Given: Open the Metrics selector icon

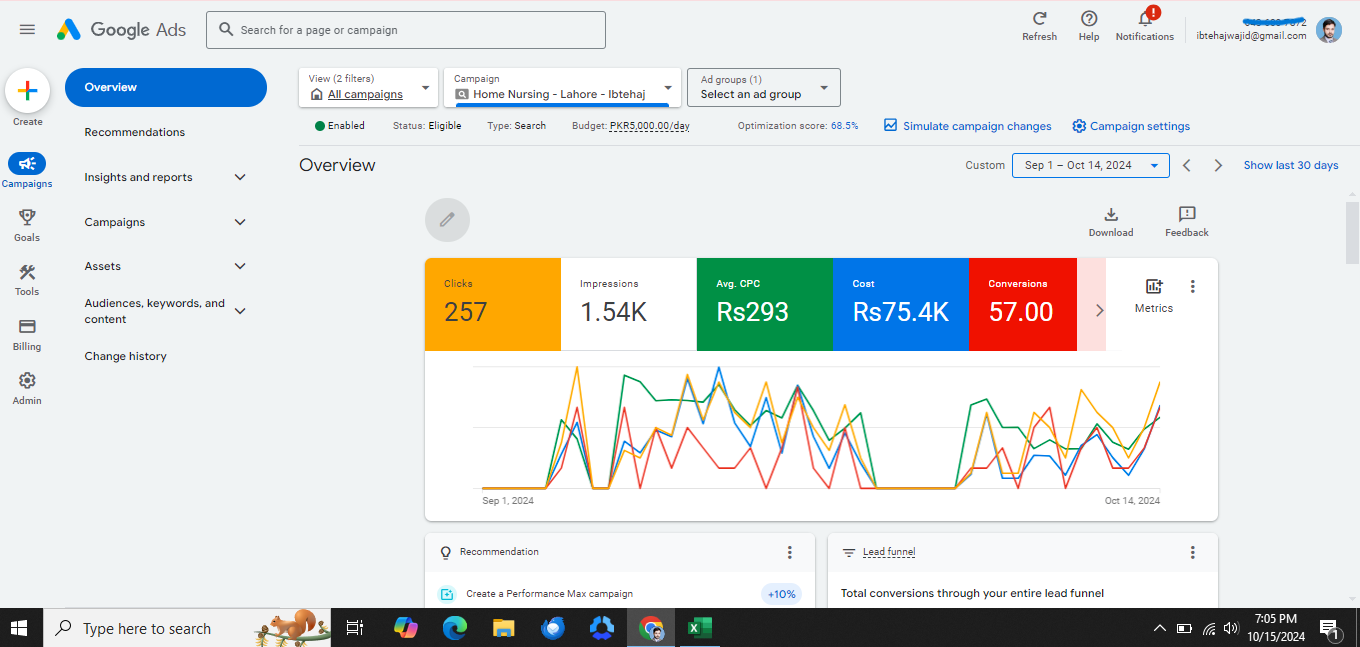Looking at the screenshot, I should (x=1153, y=287).
